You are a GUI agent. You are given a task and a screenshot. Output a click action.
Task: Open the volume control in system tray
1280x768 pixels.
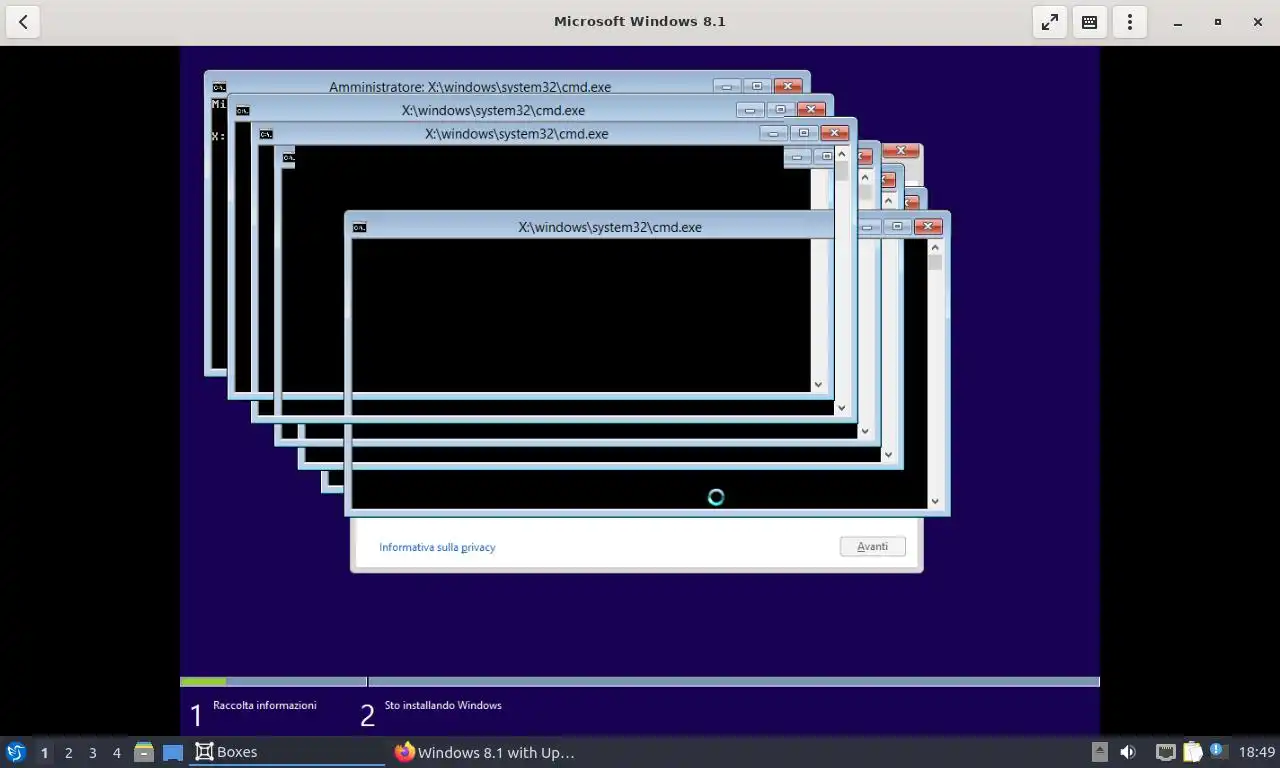1128,752
